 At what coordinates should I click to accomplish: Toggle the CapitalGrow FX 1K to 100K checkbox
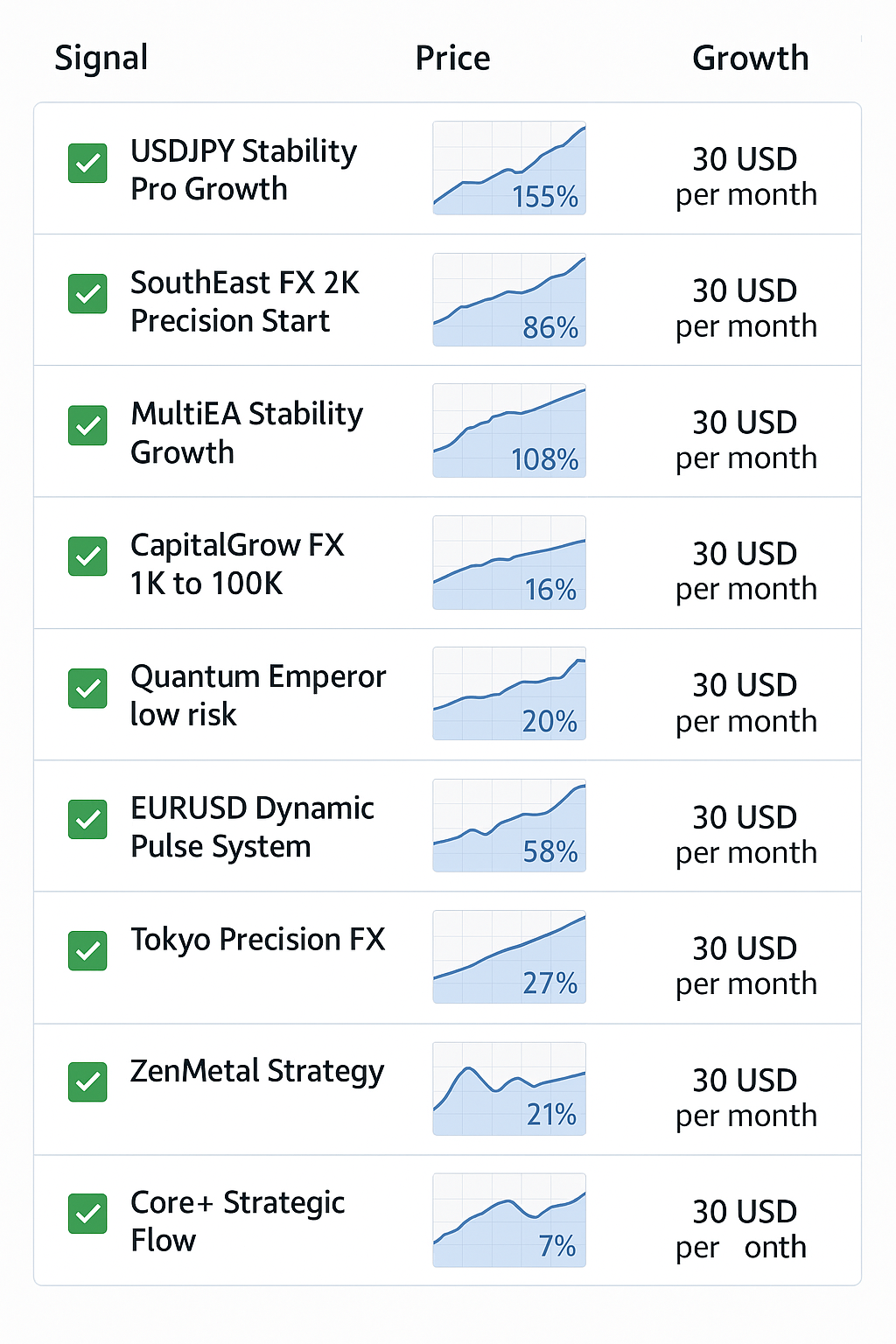click(87, 556)
